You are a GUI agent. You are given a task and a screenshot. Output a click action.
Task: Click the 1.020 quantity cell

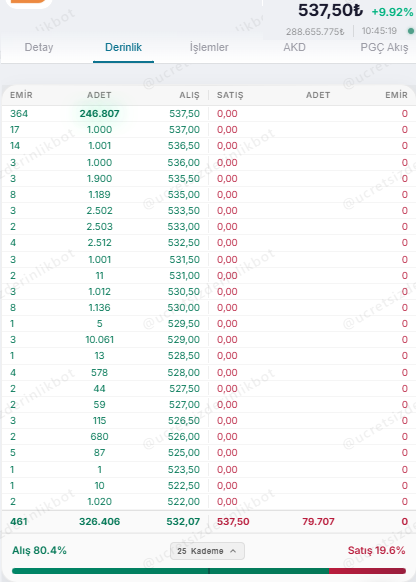pos(99,501)
